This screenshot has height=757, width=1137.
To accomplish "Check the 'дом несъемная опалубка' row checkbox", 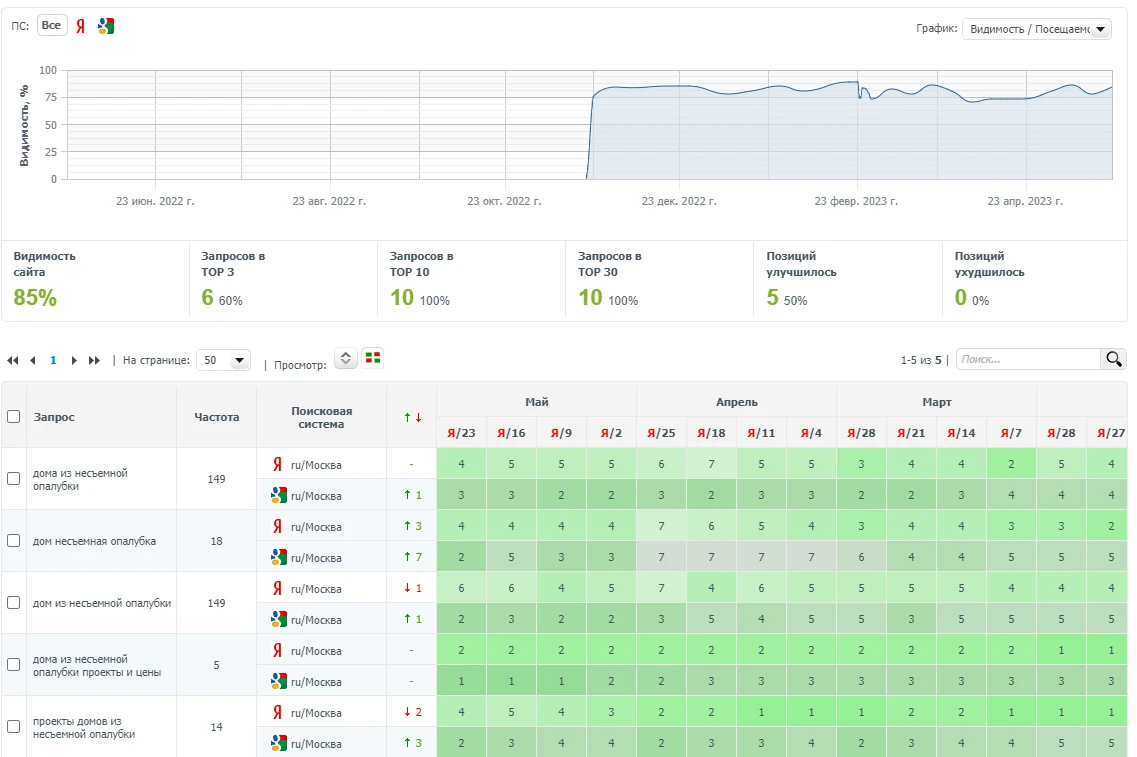I will click(14, 541).
